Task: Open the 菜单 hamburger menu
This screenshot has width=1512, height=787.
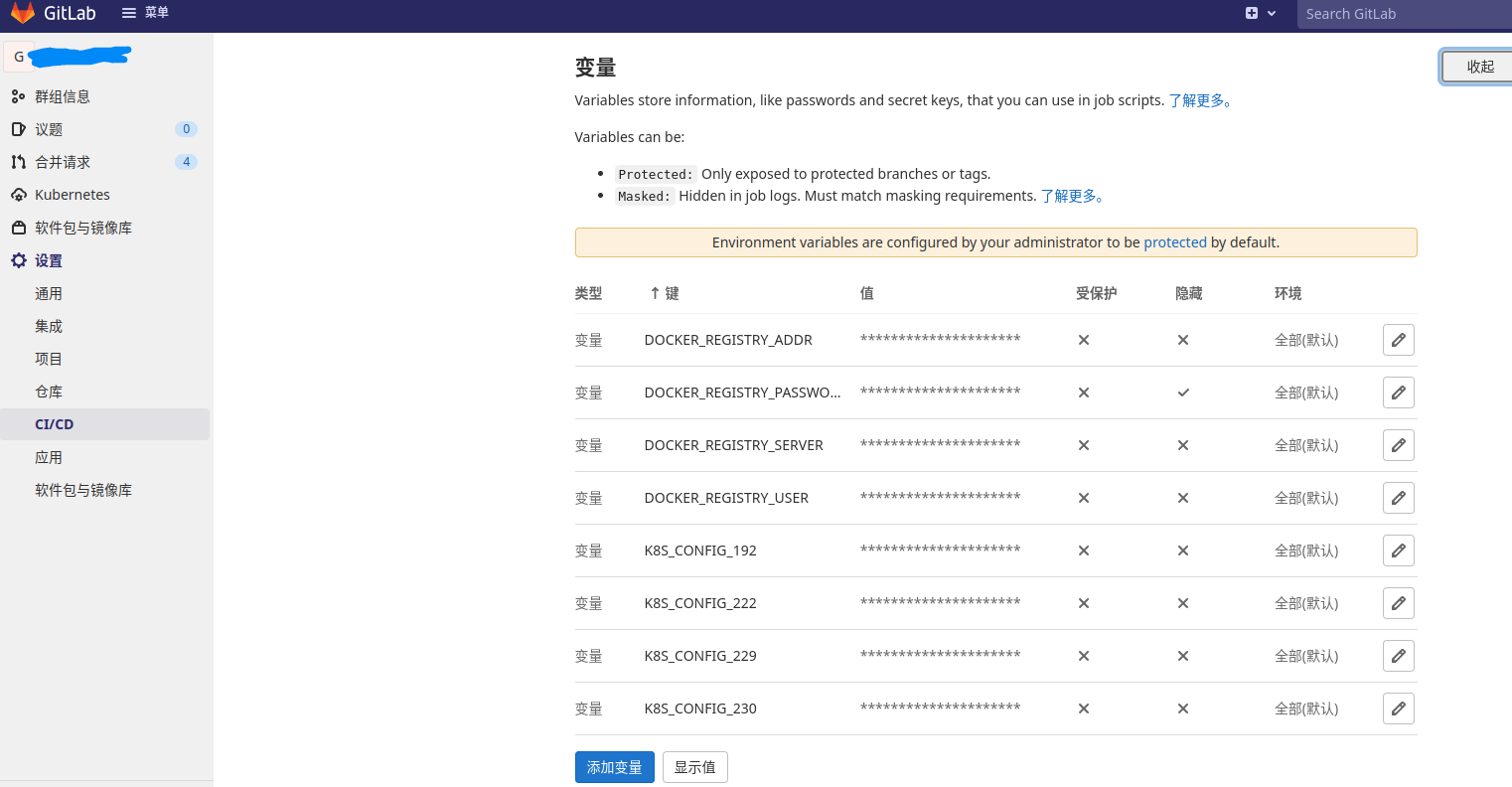Action: click(145, 13)
